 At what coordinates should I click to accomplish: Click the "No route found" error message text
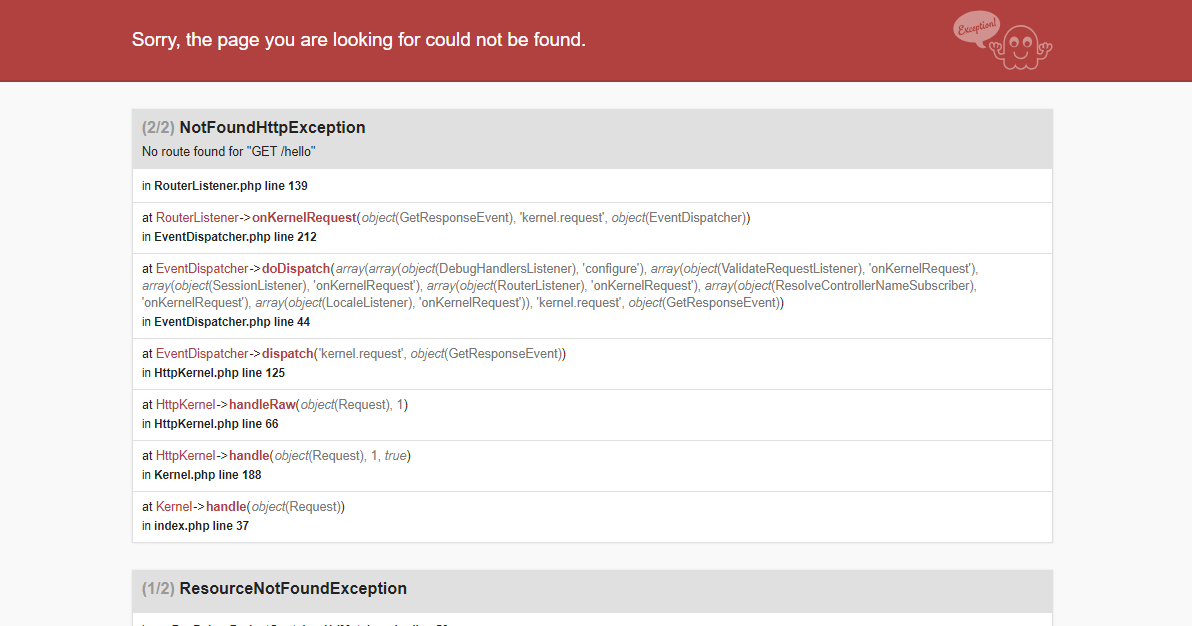pyautogui.click(x=227, y=151)
